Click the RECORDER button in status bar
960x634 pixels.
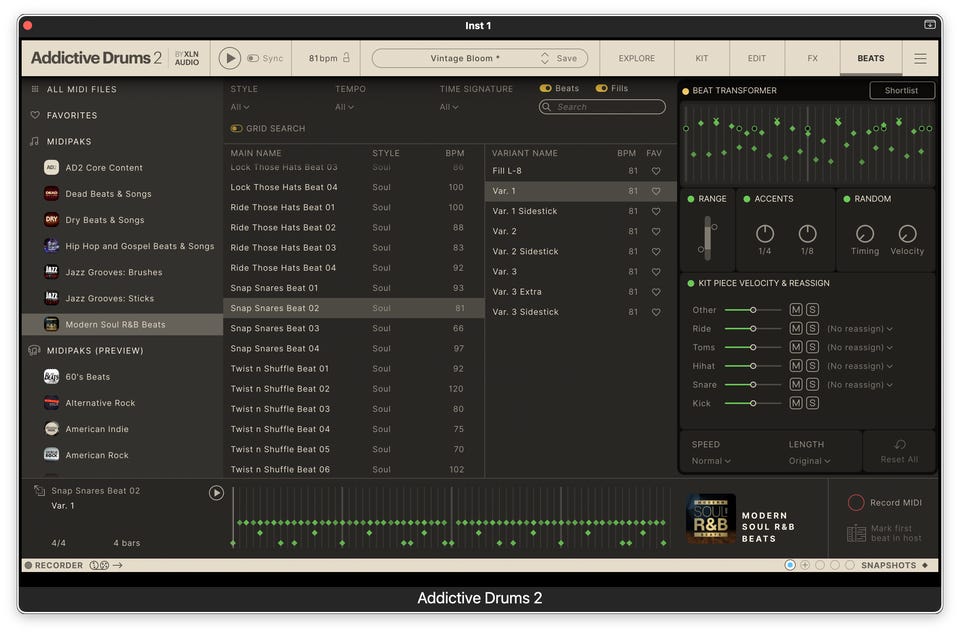[x=53, y=565]
